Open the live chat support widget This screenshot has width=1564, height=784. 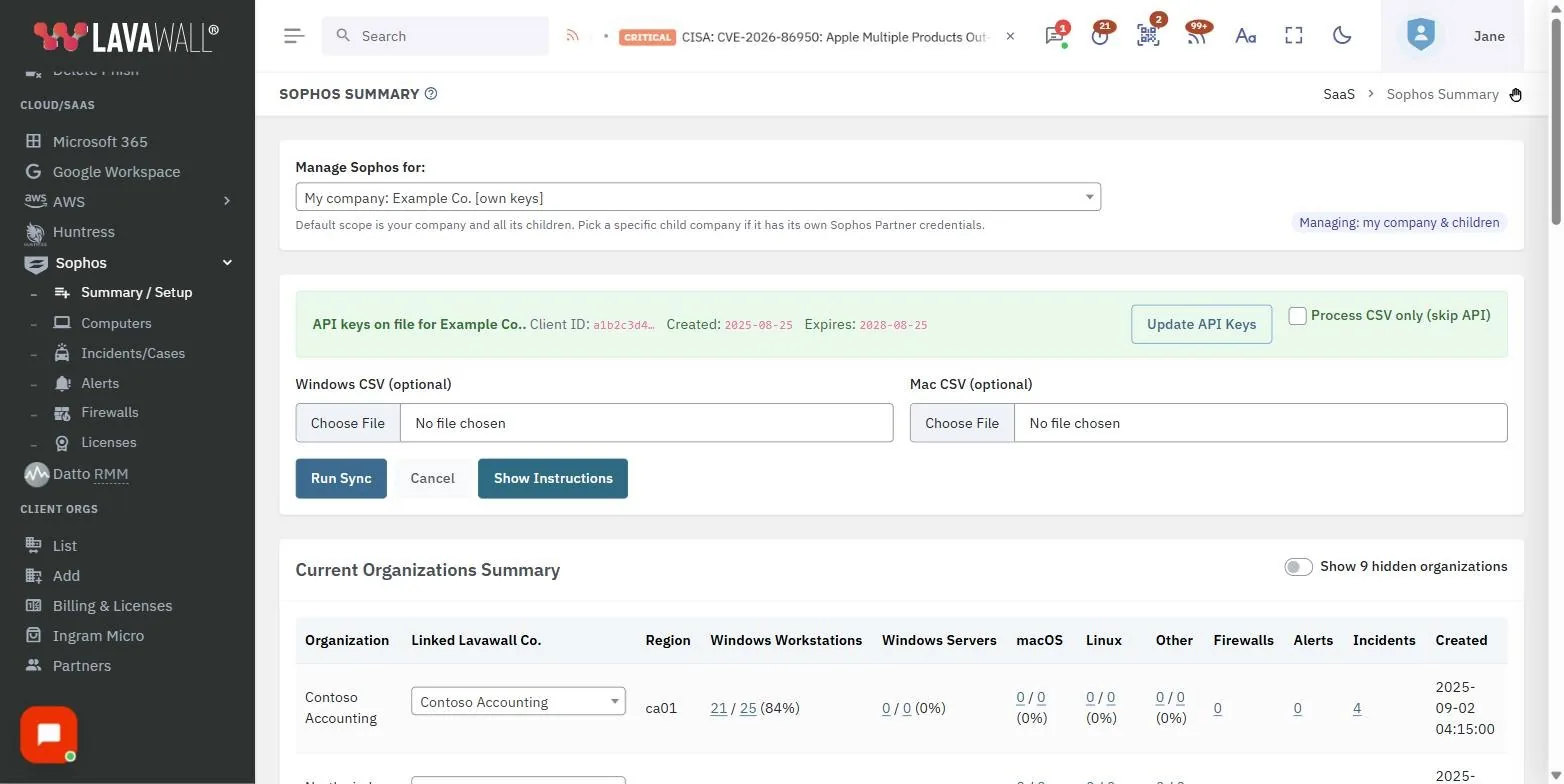coord(48,735)
